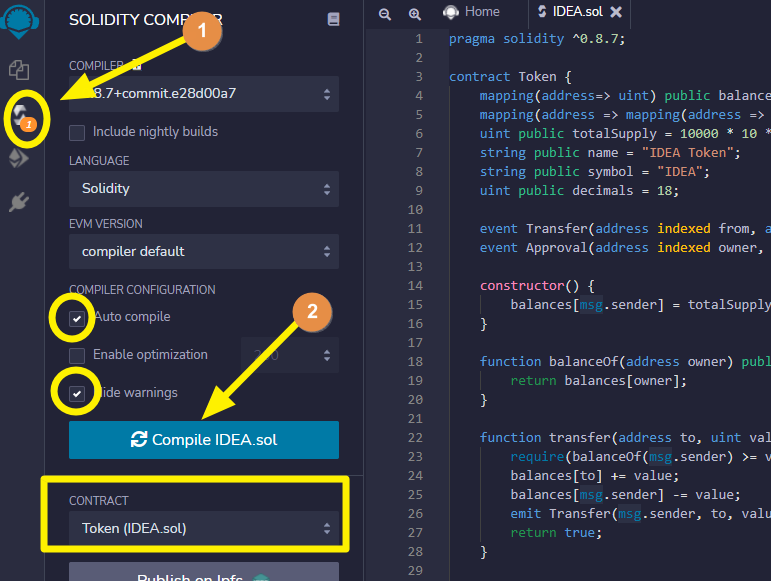Click 'contract Token {' code line
The width and height of the screenshot is (771, 581).
510,77
